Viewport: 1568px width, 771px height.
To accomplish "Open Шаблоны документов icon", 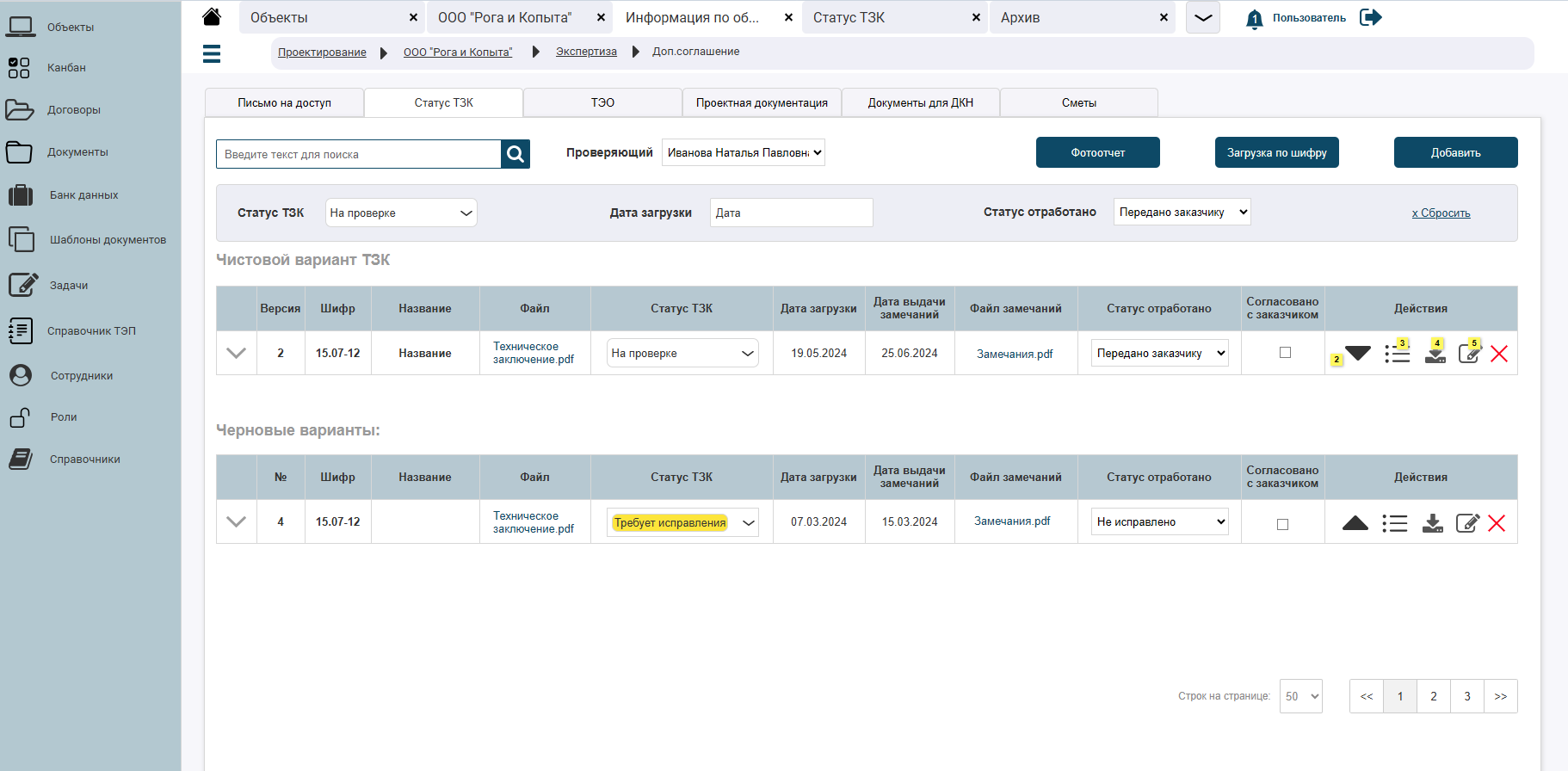I will [x=21, y=239].
